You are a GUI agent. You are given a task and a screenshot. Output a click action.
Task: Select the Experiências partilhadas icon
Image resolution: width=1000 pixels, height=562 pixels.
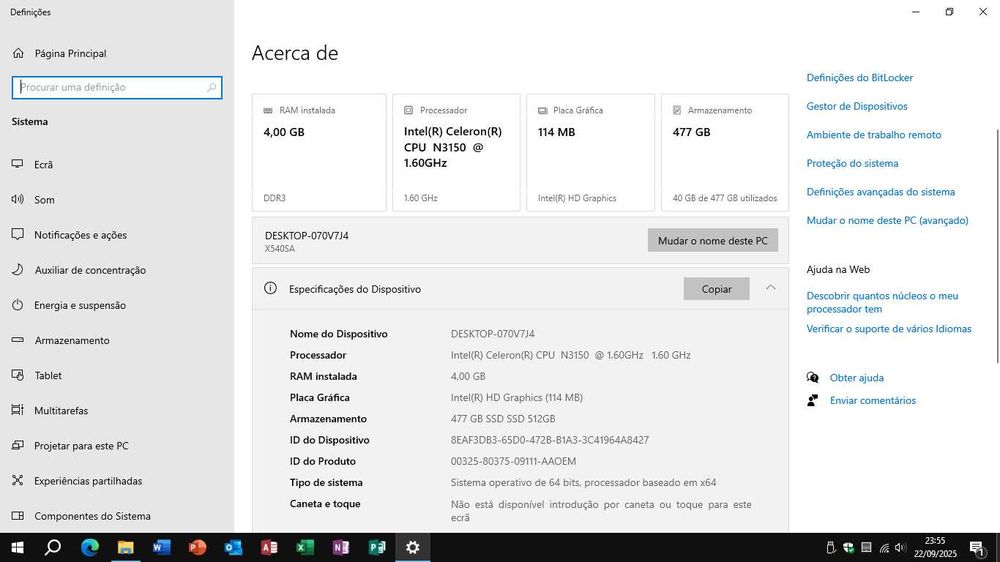click(18, 480)
